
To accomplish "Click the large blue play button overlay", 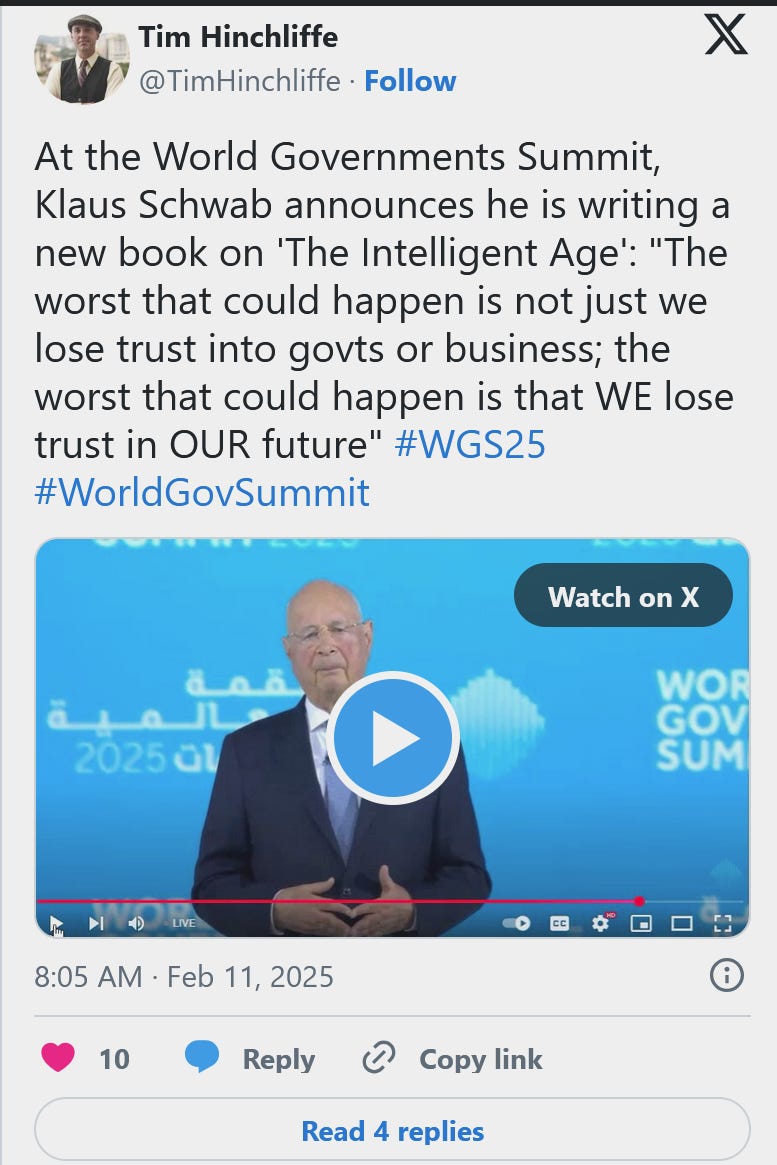I will pos(392,737).
